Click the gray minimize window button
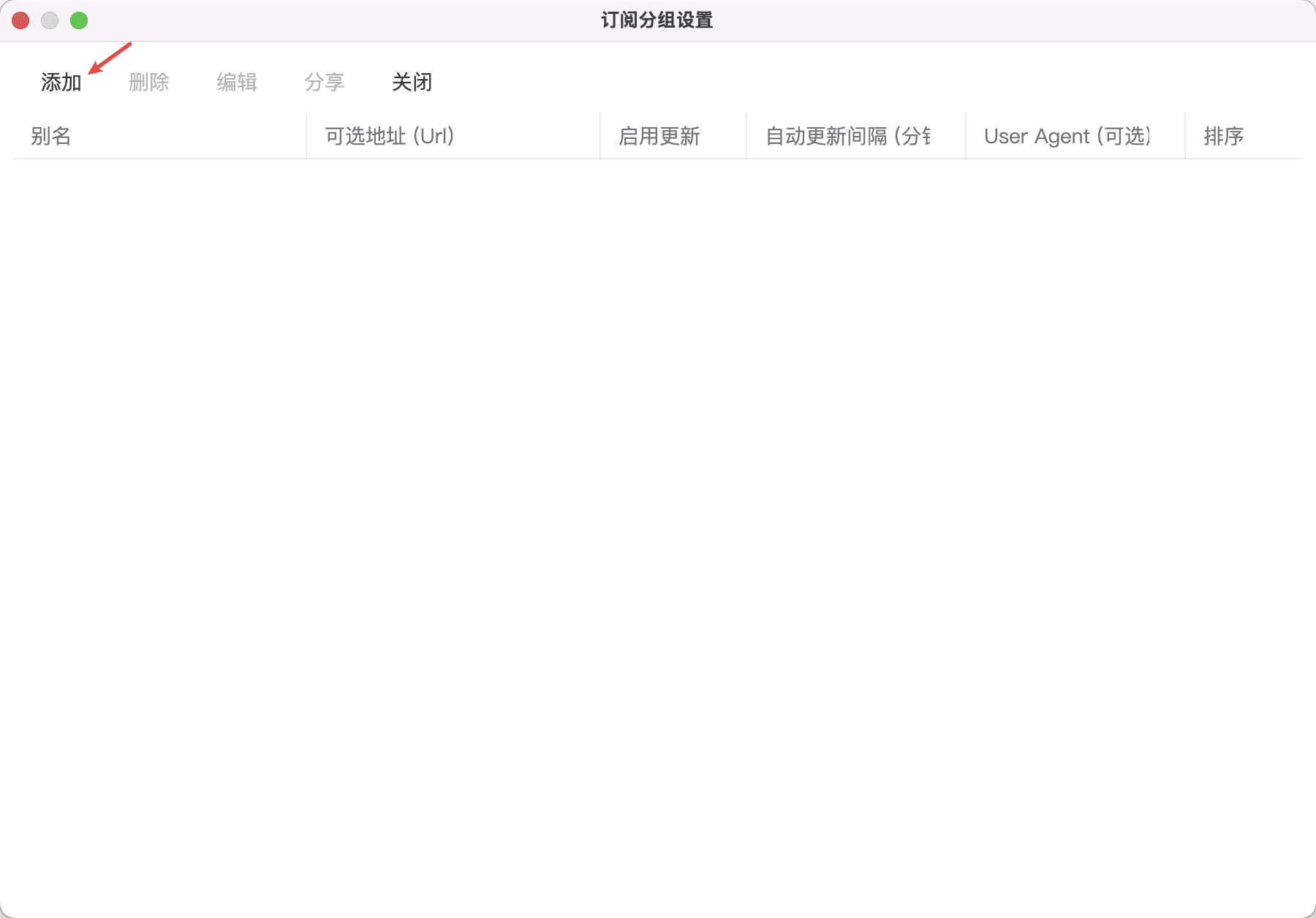This screenshot has width=1316, height=918. [x=50, y=20]
